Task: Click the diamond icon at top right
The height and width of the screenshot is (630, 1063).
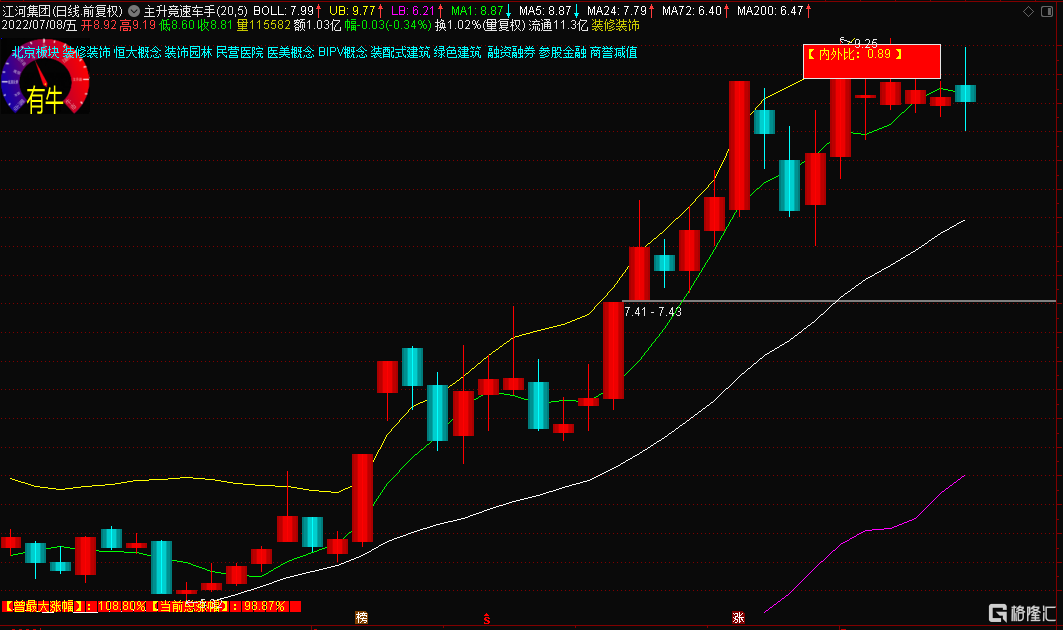Action: tap(1028, 11)
